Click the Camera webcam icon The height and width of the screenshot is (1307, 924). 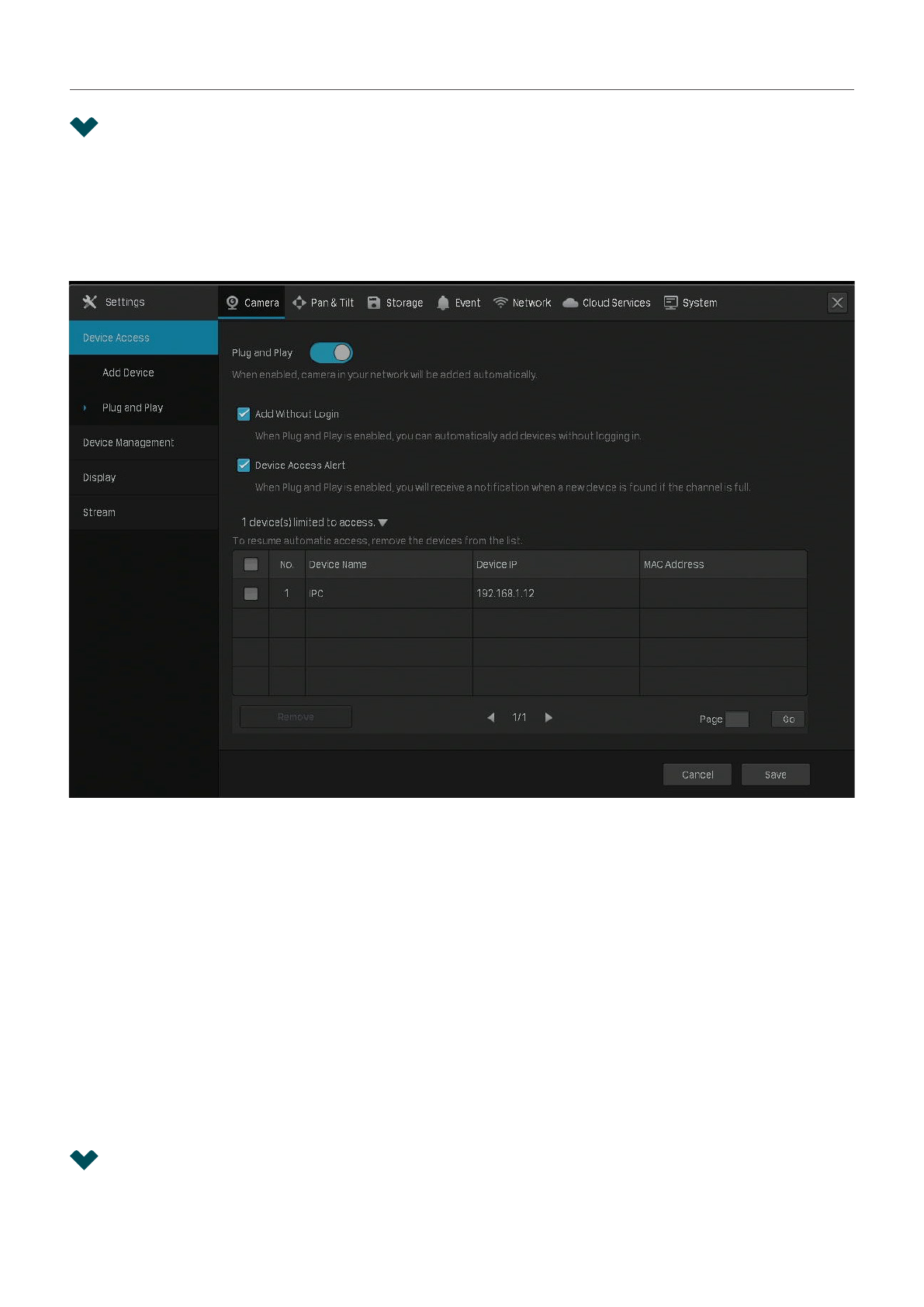[232, 303]
